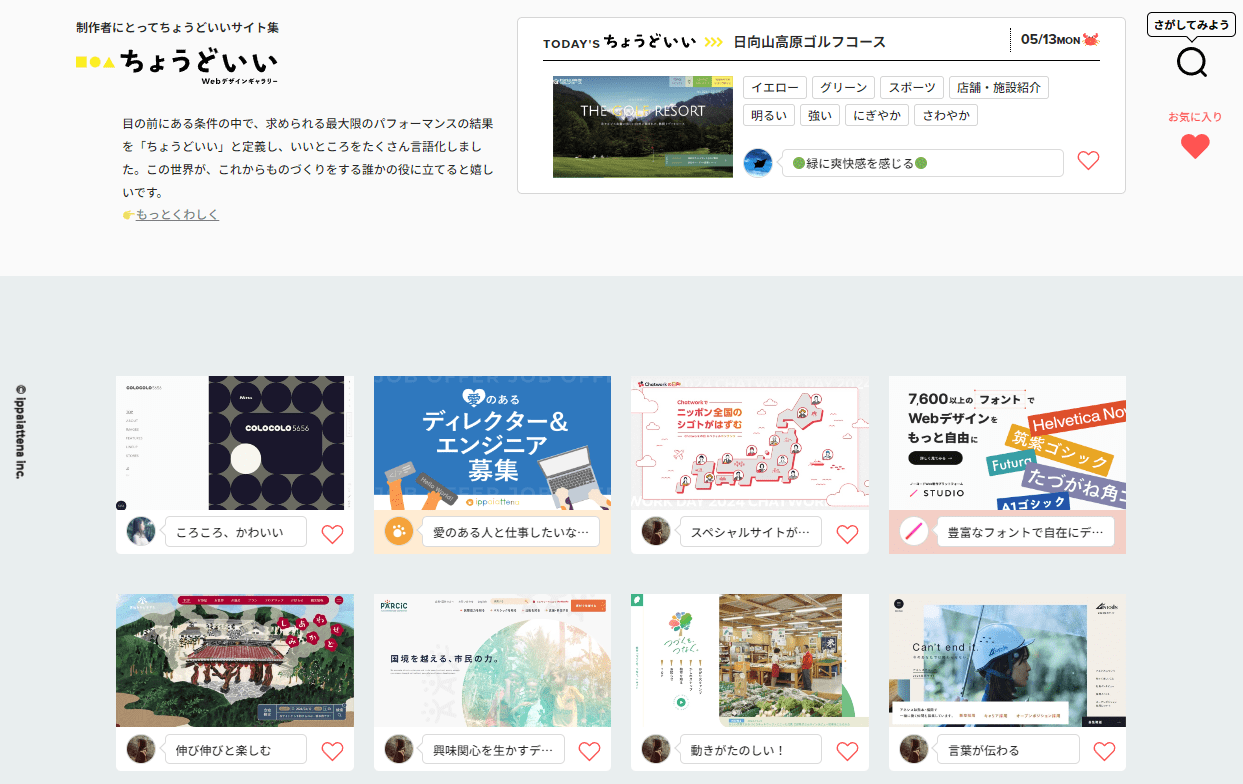1243x784 pixels.
Task: Click the pink pencil avatar on the font card
Action: (x=913, y=531)
